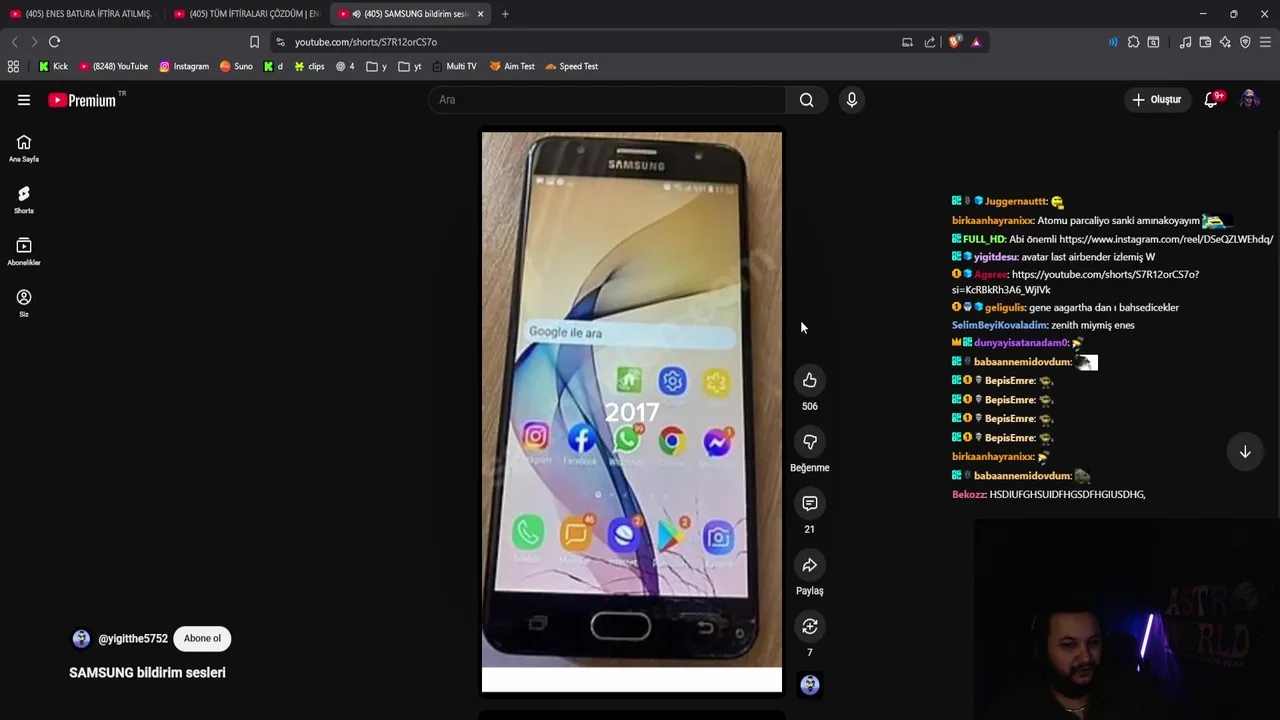Go back in browser history
Screen dimensions: 1280x720
(x=14, y=42)
